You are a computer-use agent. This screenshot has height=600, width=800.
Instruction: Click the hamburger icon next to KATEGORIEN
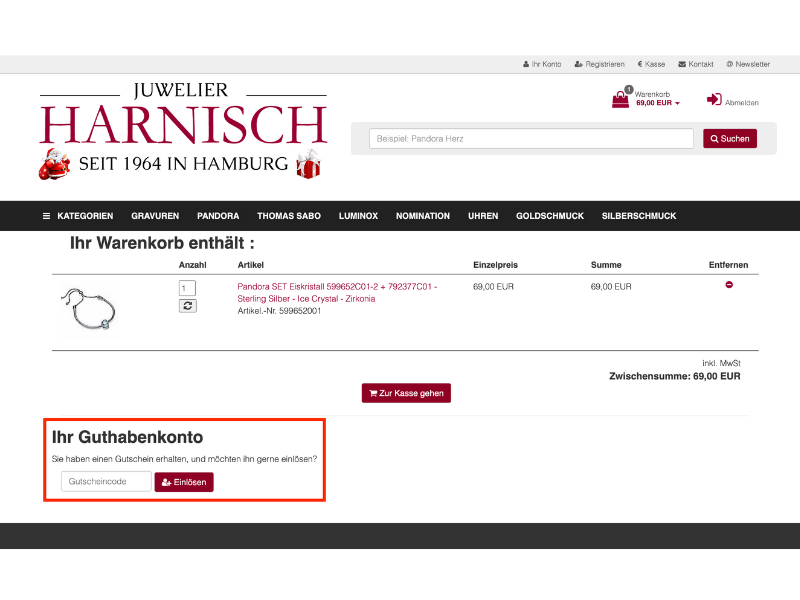point(46,216)
